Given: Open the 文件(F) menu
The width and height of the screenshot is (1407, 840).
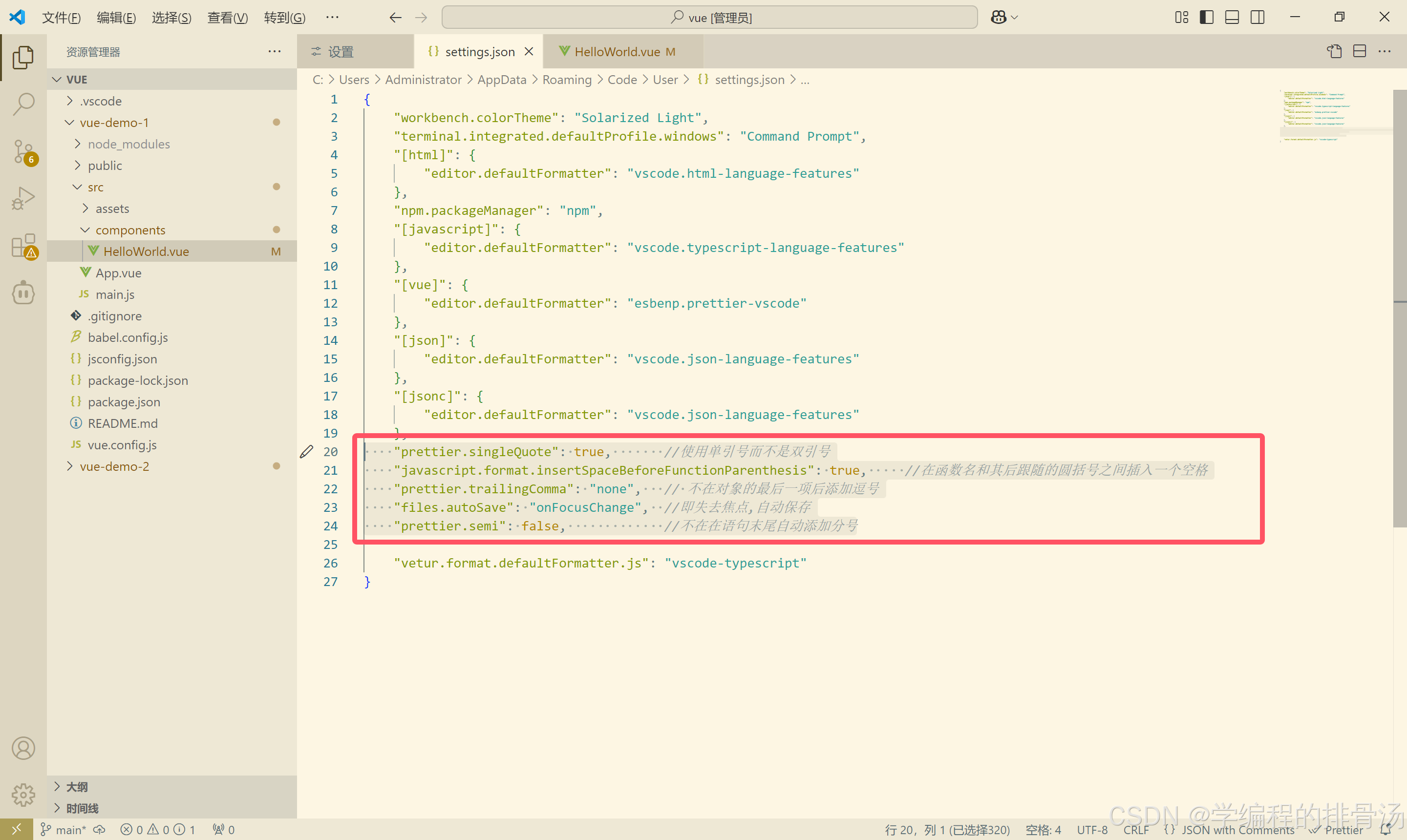Looking at the screenshot, I should [61, 18].
